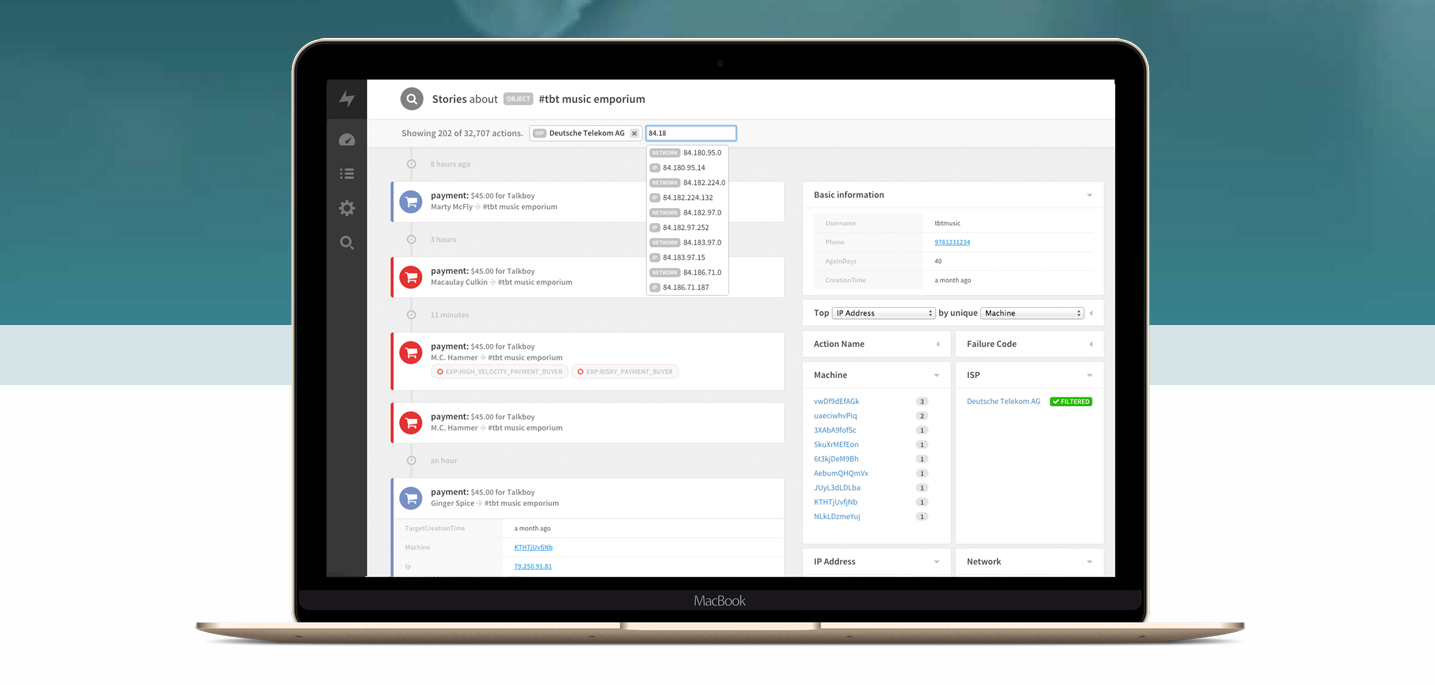Click cart icon on M.C. Hammer payment with EXP tags

411,352
